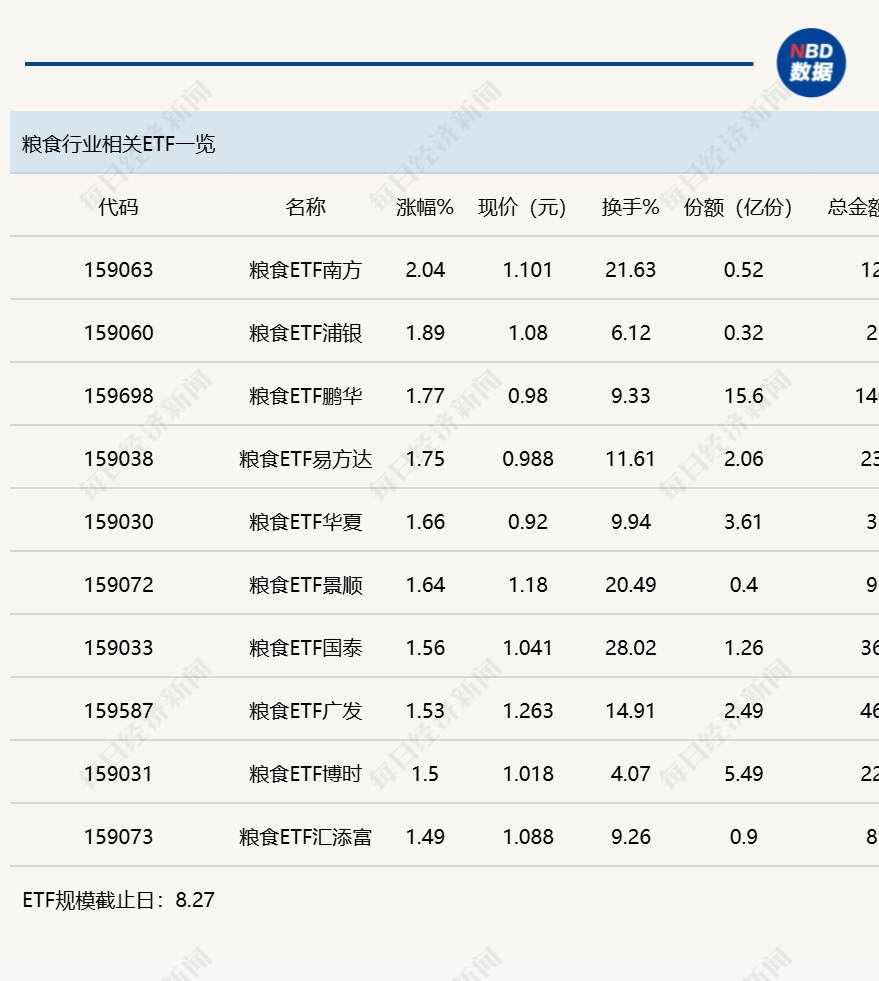Select fund name 粮食ETF鹏华
The height and width of the screenshot is (981, 879).
click(x=305, y=396)
